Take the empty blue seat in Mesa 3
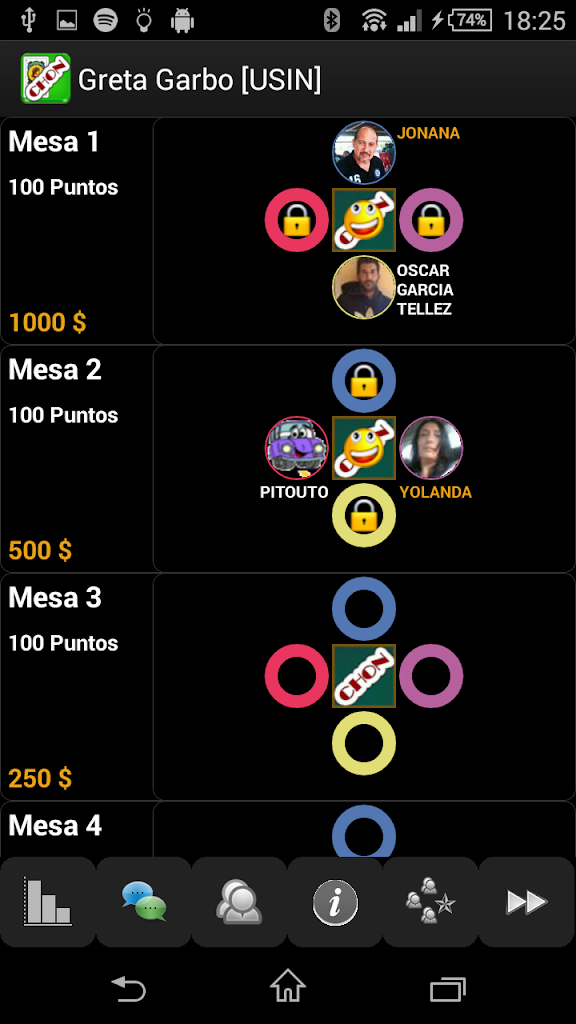This screenshot has width=576, height=1024. click(x=364, y=609)
